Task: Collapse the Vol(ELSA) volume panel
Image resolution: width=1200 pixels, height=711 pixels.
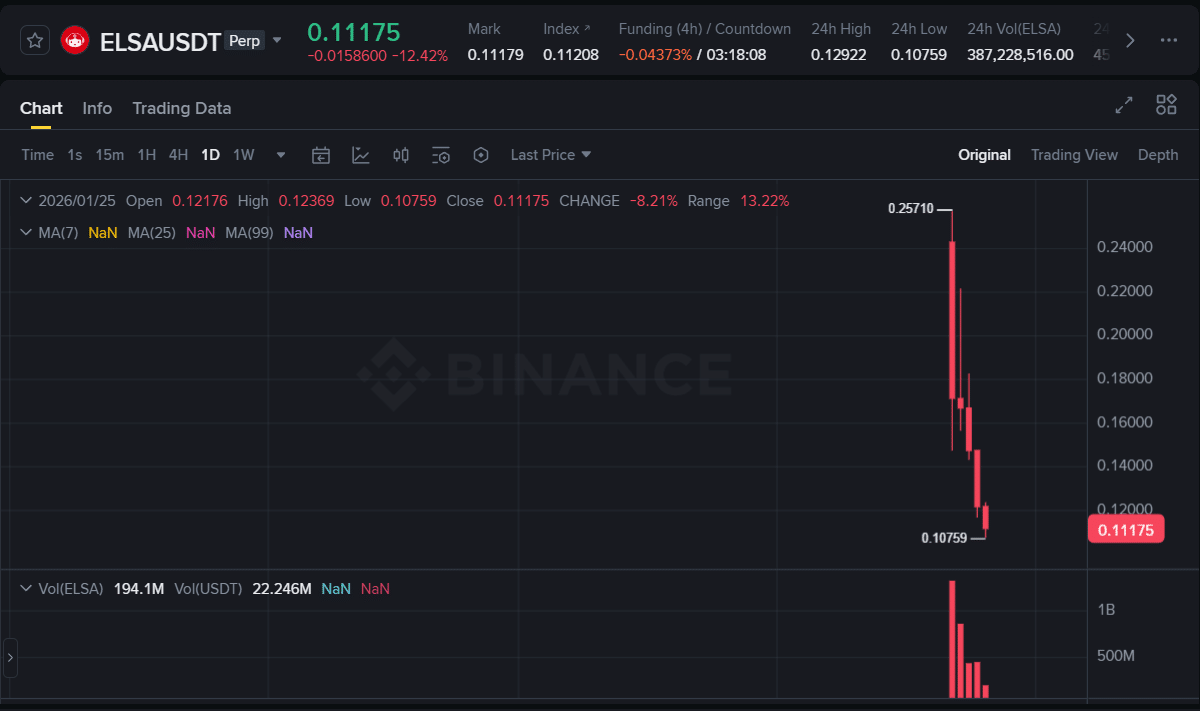Action: 25,589
